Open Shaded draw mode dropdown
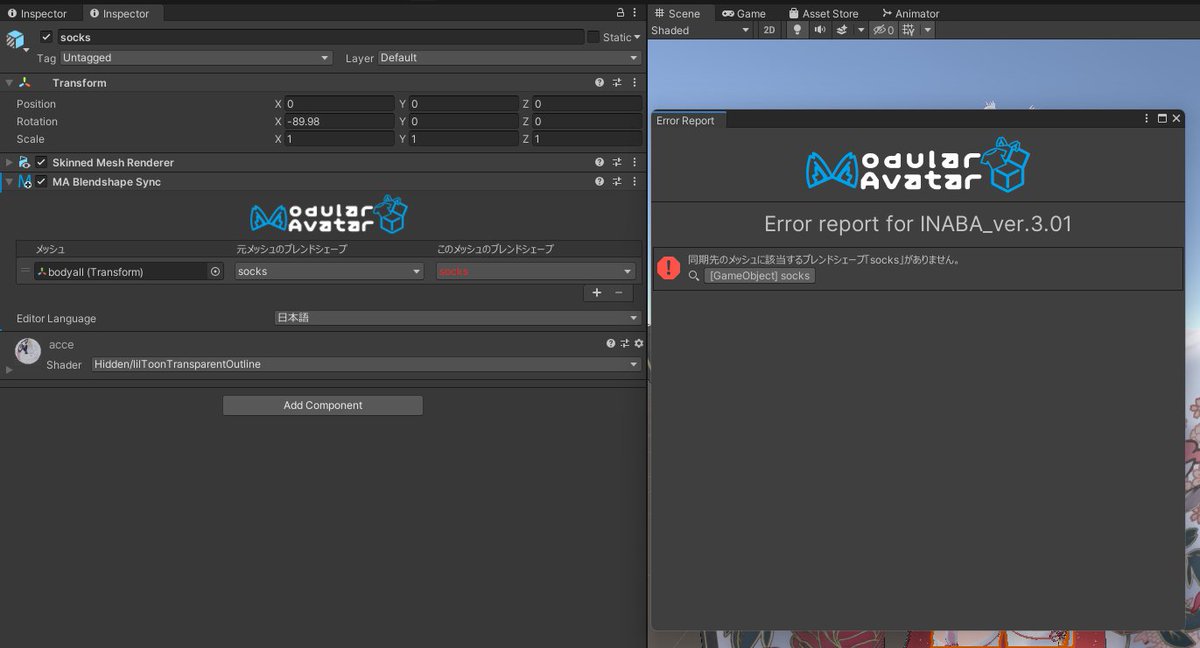1200x648 pixels. click(x=700, y=30)
